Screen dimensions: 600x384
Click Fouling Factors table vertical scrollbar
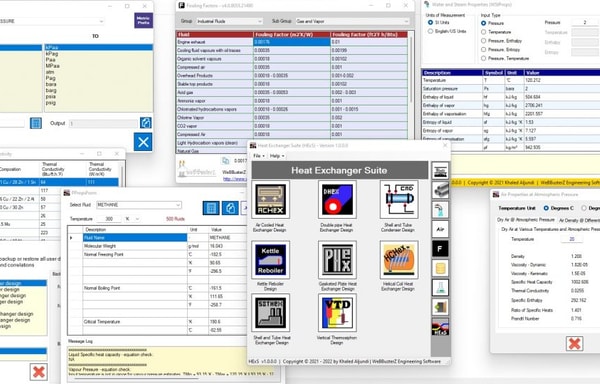point(411,69)
